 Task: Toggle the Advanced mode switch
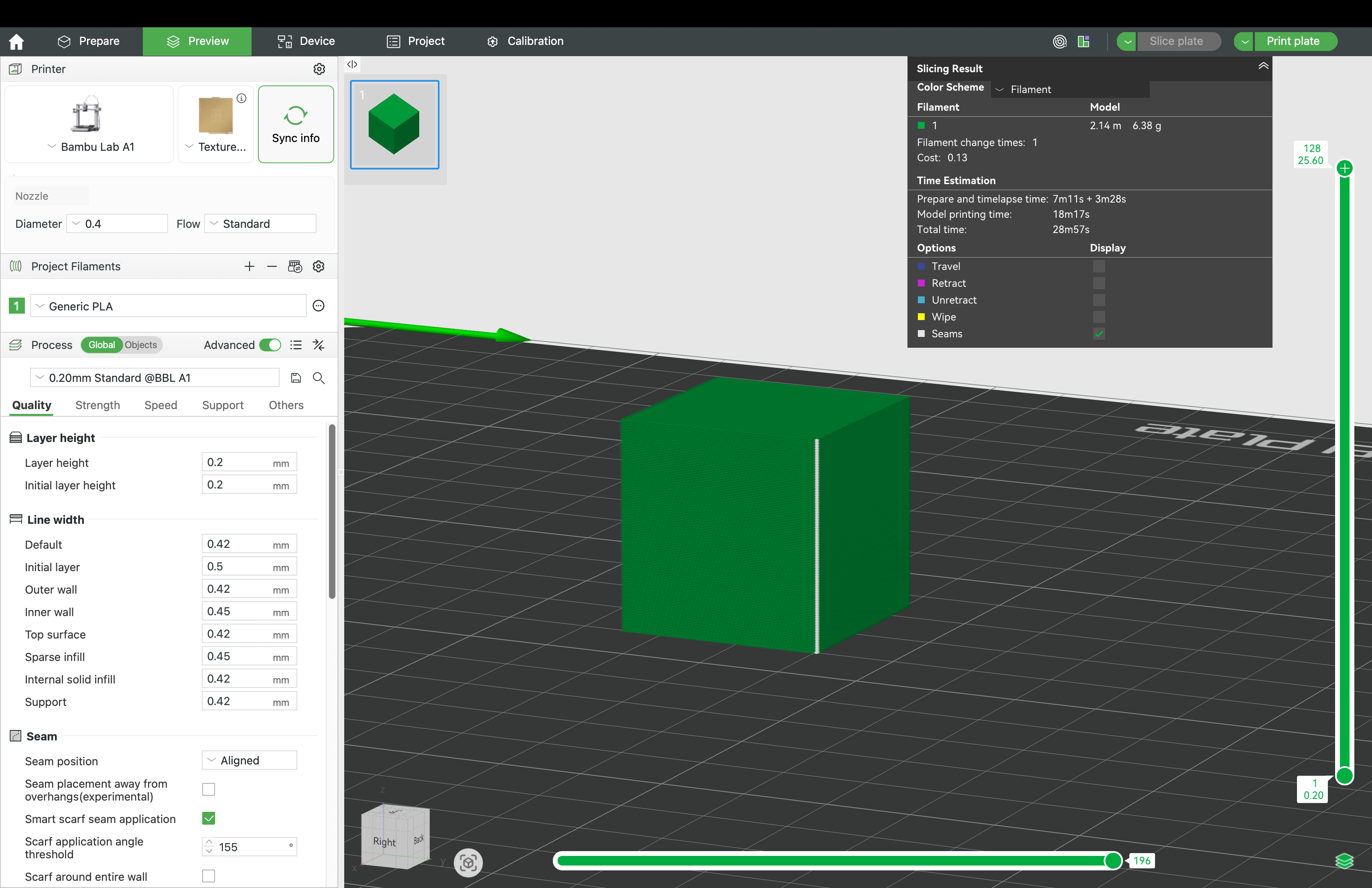[270, 345]
